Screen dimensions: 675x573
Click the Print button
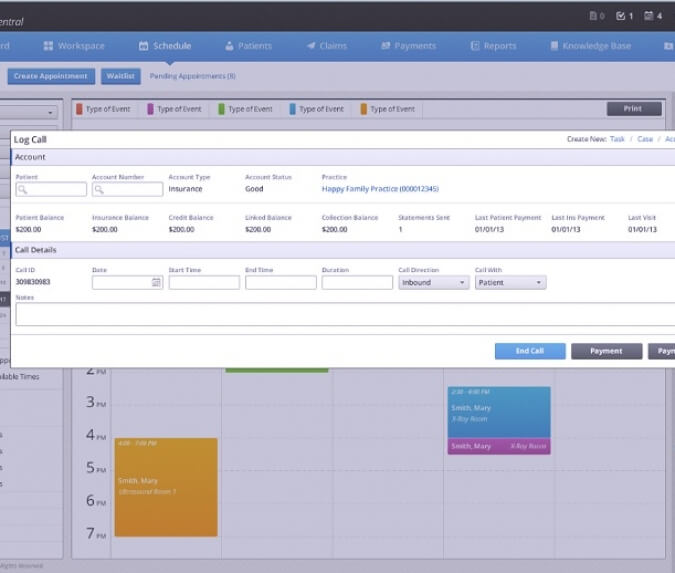[x=633, y=109]
